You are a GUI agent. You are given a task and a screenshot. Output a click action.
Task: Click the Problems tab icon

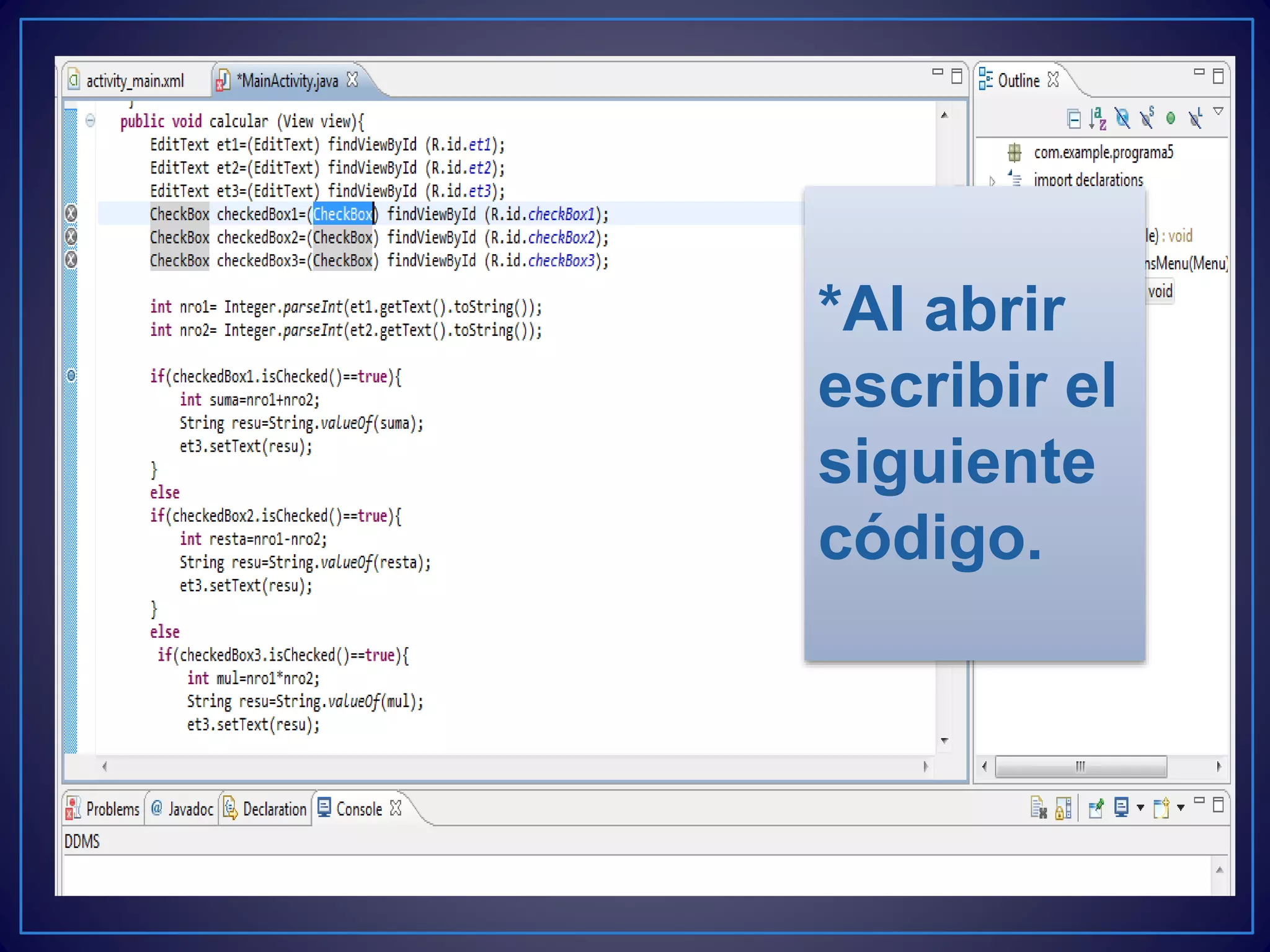point(73,808)
